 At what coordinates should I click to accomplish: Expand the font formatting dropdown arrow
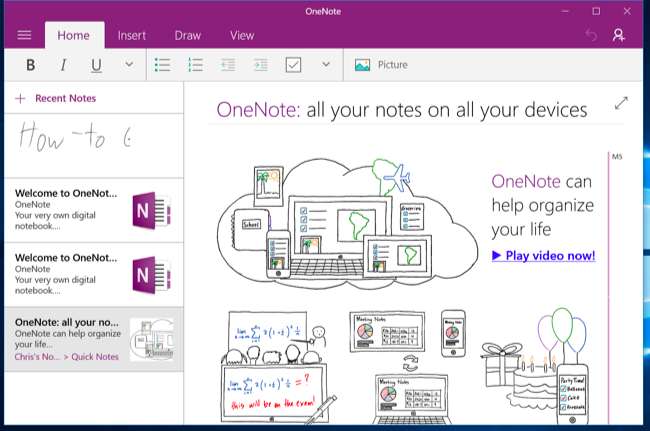coord(129,65)
